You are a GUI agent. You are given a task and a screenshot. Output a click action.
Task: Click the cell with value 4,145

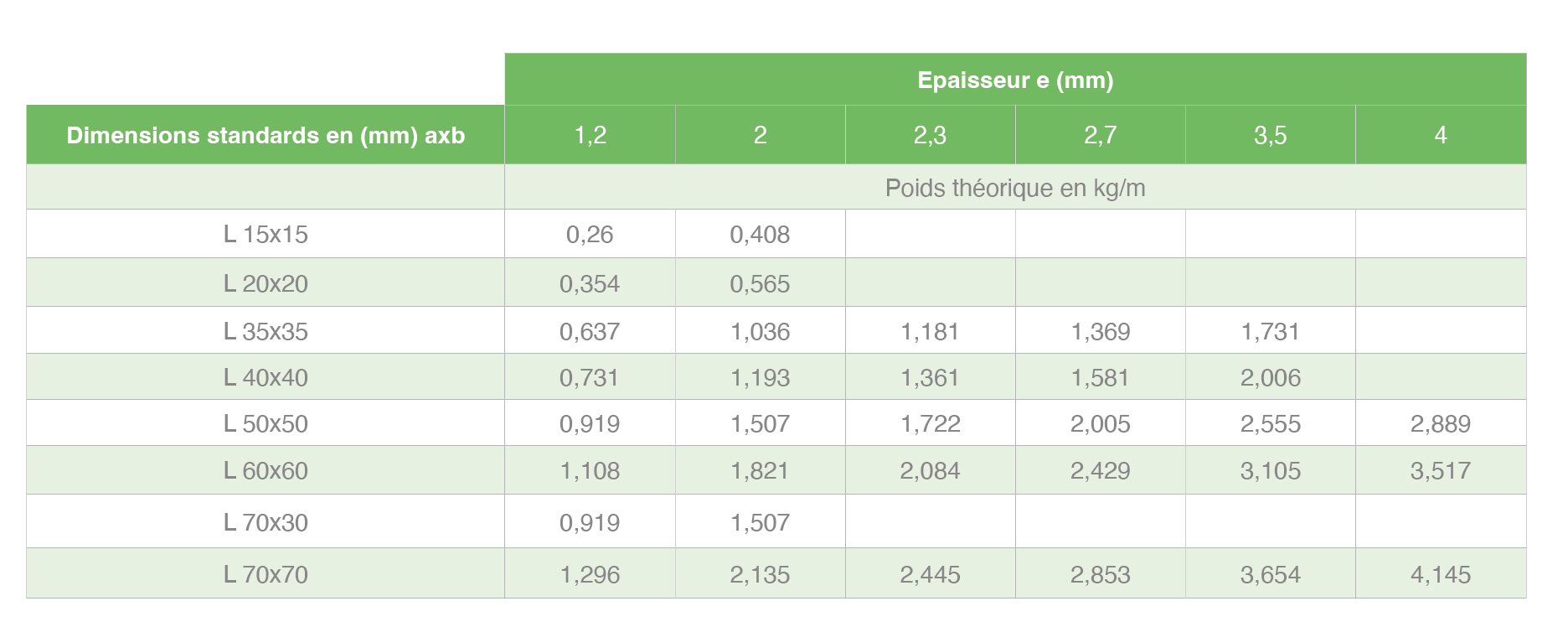tap(1441, 574)
